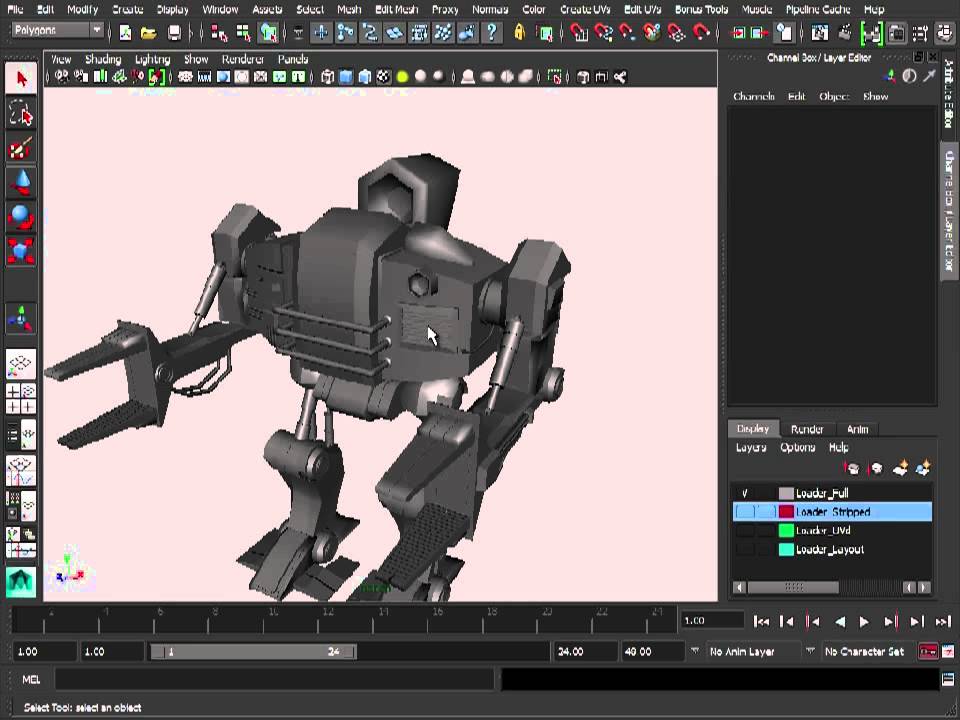Click the MEL command line input field

coord(273,680)
